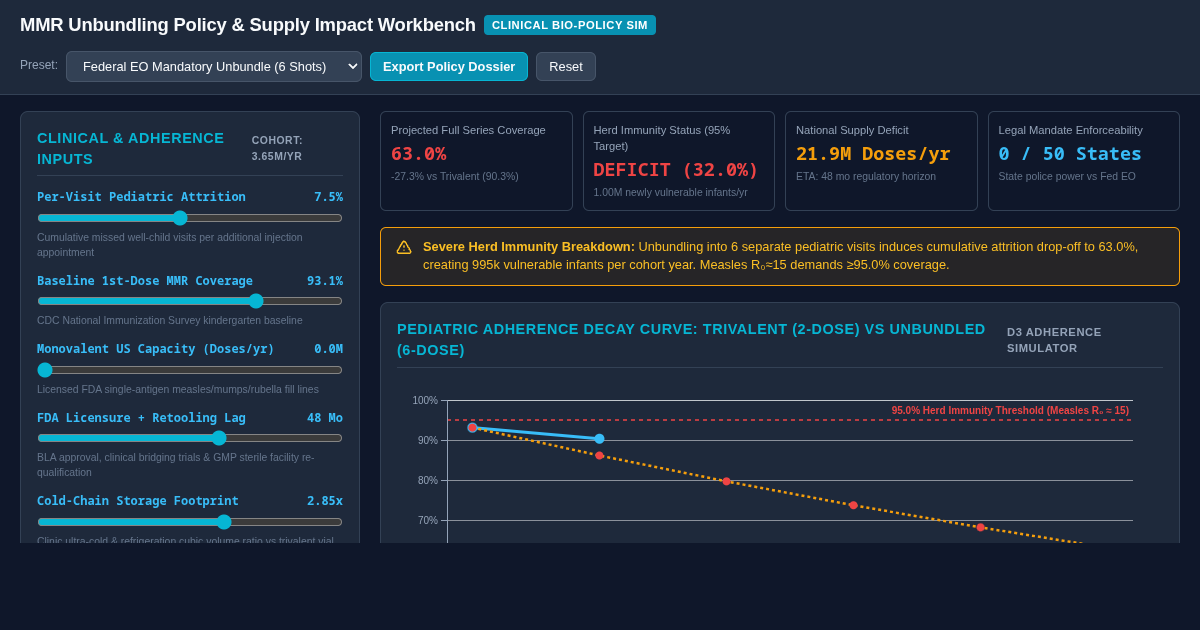Viewport: 1200px width, 630px height.
Task: Click the Clinical Bio-Policy Sim badge
Action: tap(570, 25)
